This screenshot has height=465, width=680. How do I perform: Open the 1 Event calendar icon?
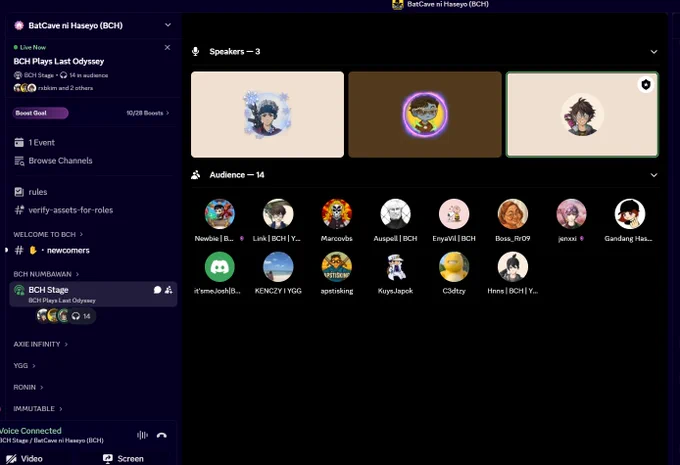[x=19, y=142]
